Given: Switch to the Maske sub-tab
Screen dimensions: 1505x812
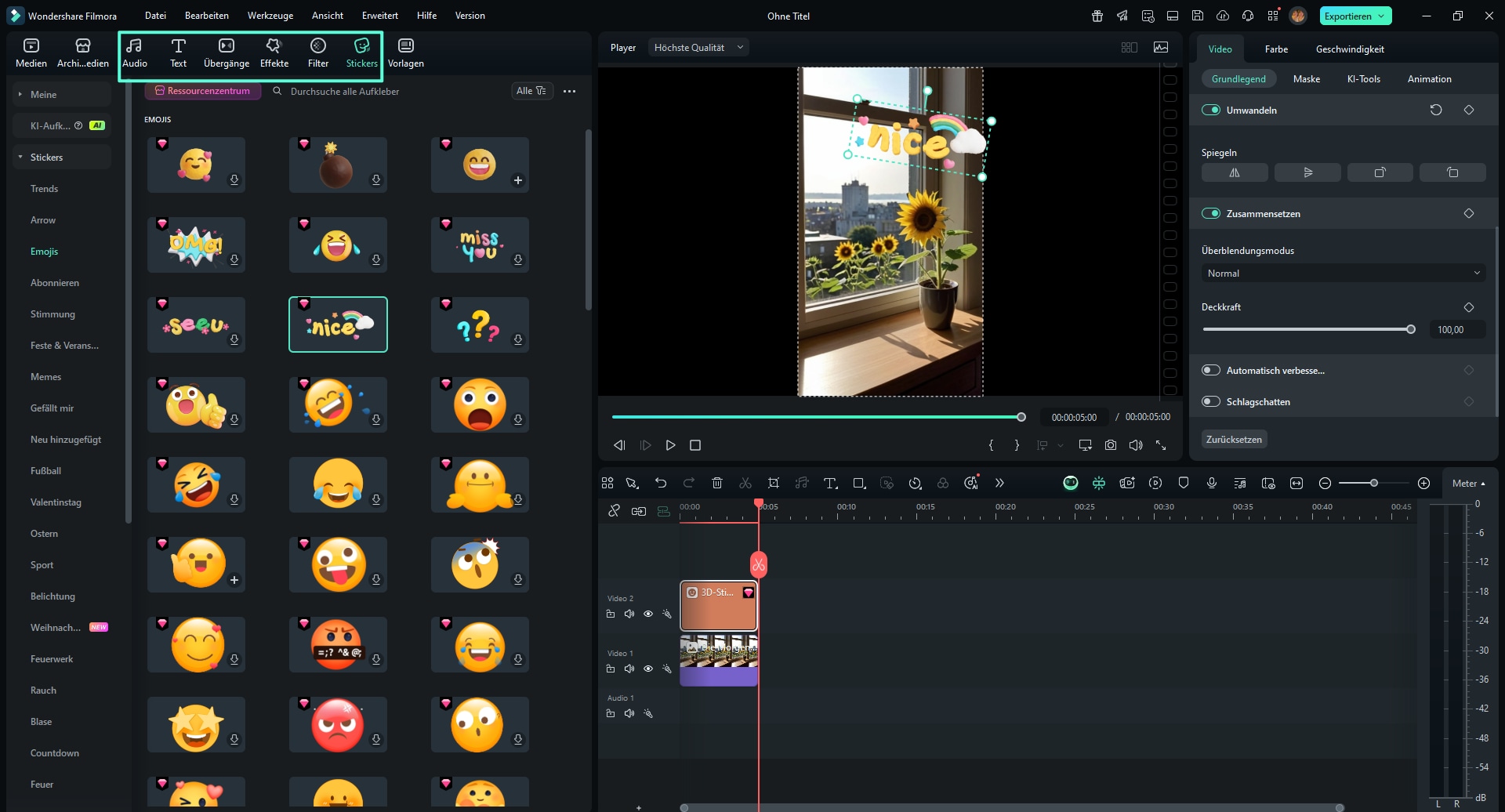Looking at the screenshot, I should 1307,78.
